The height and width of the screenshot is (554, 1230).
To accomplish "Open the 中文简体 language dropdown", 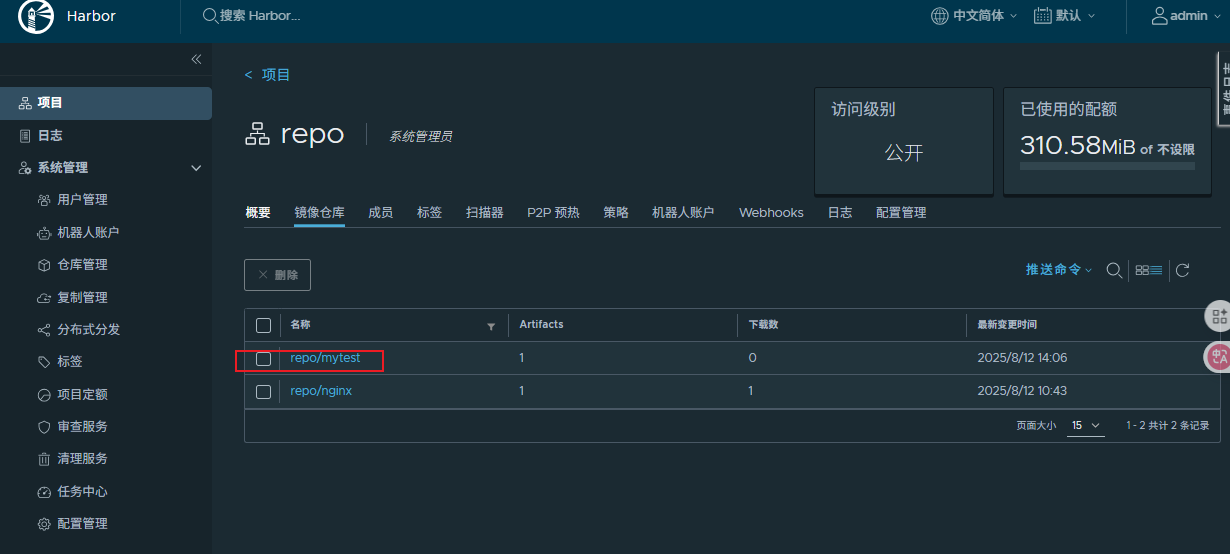I will pos(974,16).
